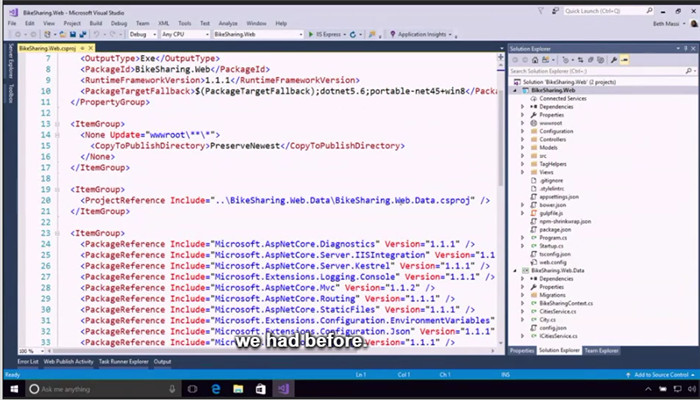The width and height of the screenshot is (700, 400).
Task: Open the Toolbox side tab
Action: click(x=11, y=93)
